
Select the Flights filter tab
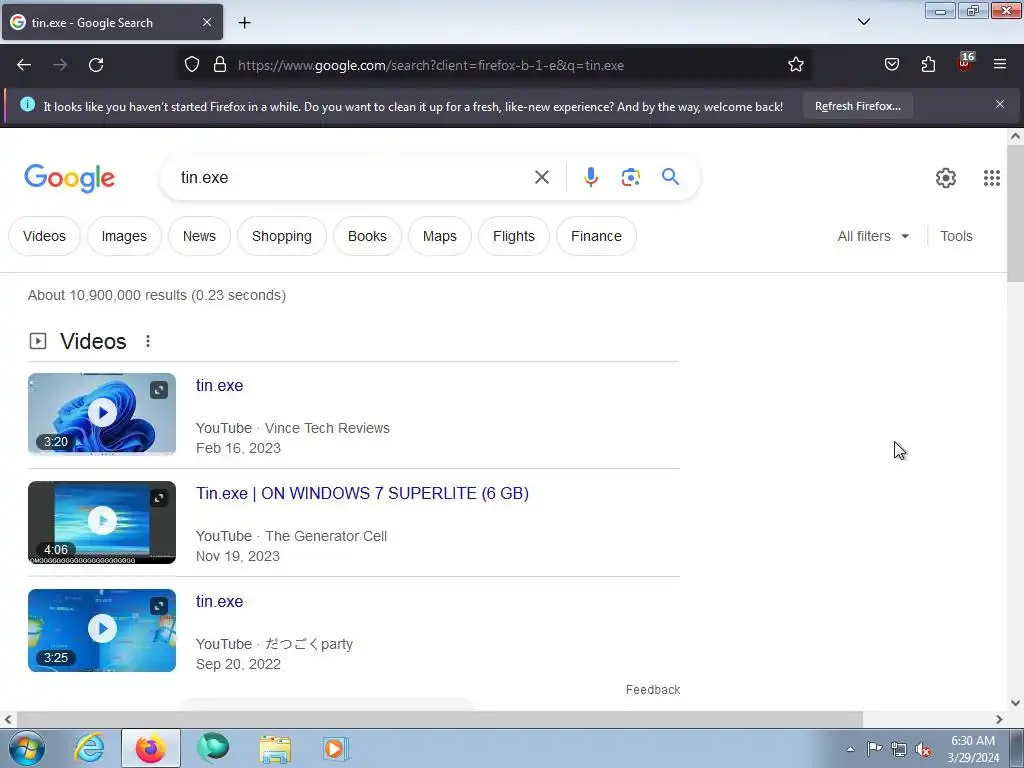point(514,236)
